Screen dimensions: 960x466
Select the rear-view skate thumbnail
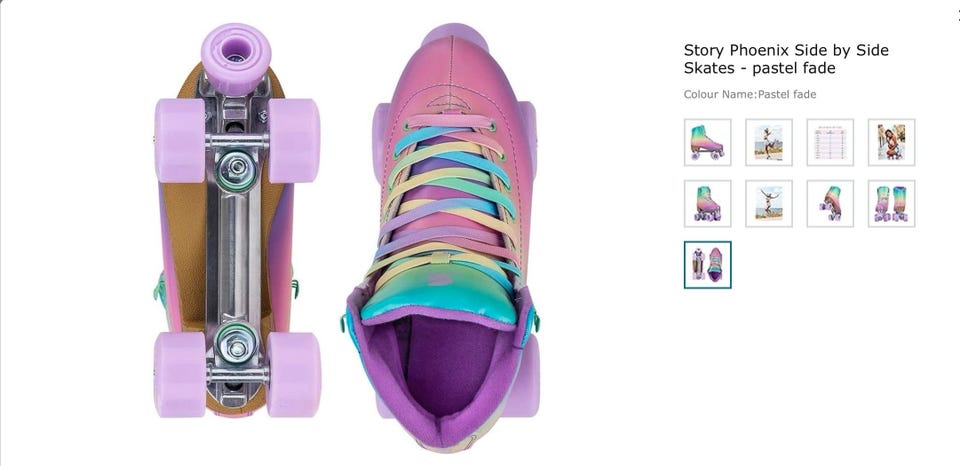(830, 204)
